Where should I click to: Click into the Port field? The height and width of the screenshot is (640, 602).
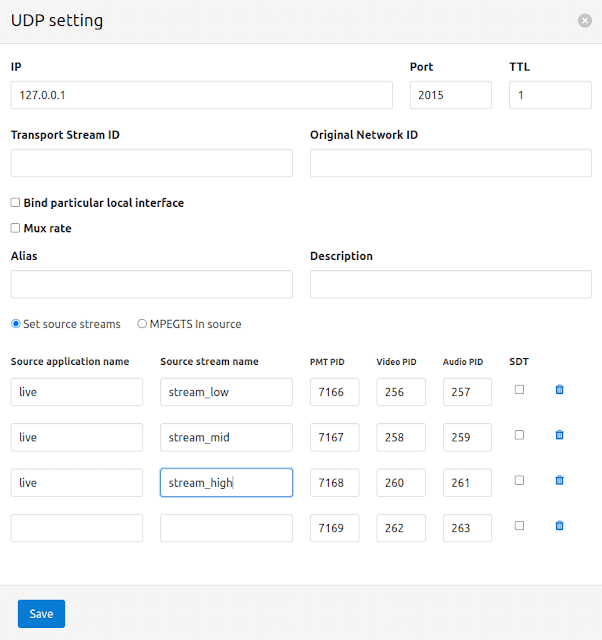[x=450, y=95]
